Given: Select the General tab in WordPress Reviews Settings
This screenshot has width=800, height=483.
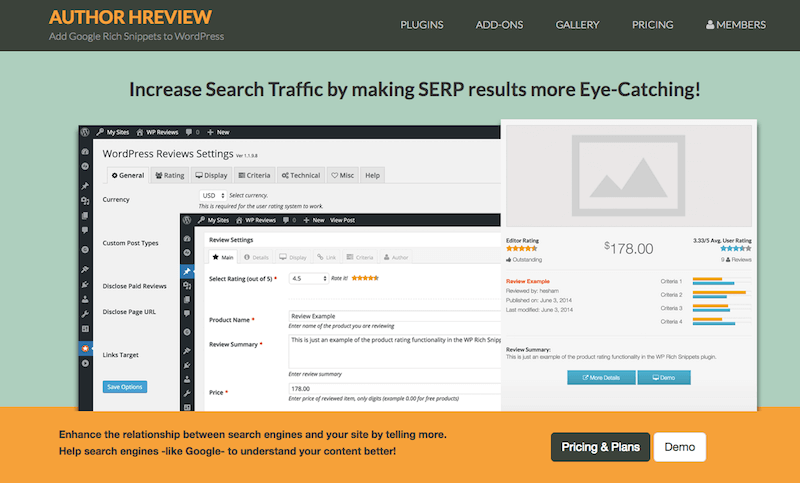Looking at the screenshot, I should click(128, 175).
